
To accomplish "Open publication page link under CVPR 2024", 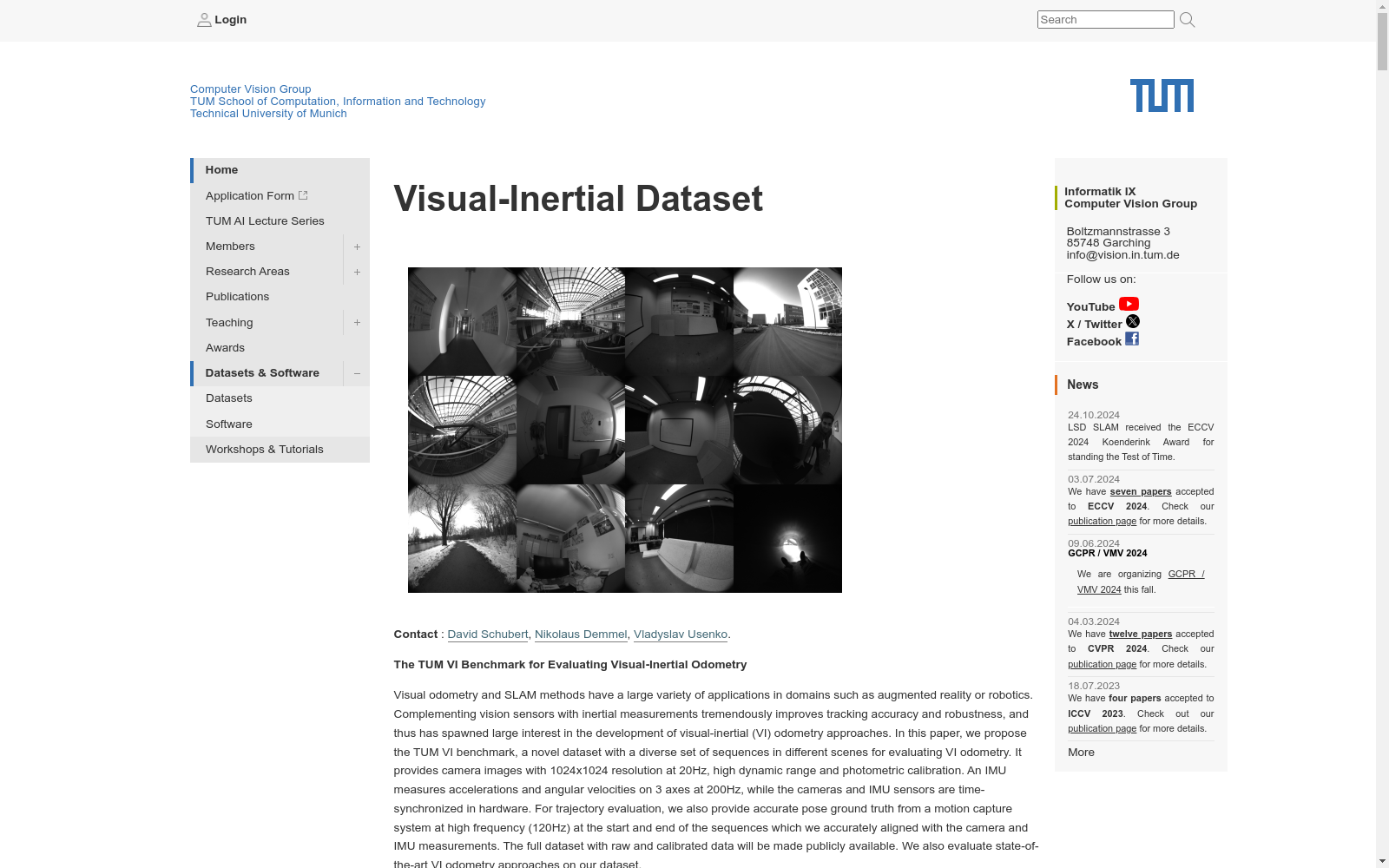I will click(1102, 664).
